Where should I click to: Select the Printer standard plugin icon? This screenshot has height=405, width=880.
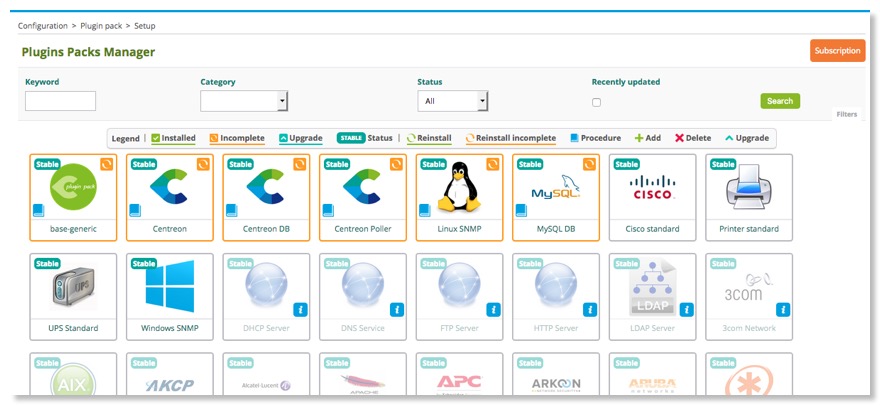(748, 188)
